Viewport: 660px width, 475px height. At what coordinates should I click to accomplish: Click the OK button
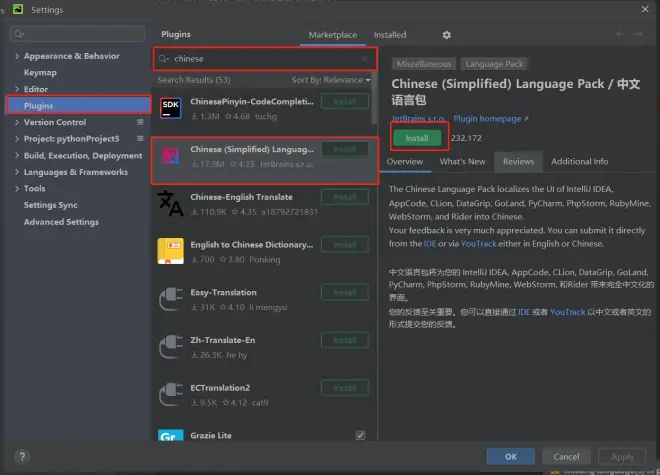pos(511,456)
